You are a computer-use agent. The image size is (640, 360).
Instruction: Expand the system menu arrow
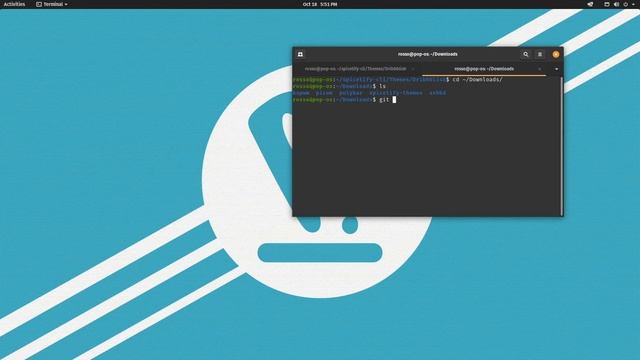click(x=633, y=4)
